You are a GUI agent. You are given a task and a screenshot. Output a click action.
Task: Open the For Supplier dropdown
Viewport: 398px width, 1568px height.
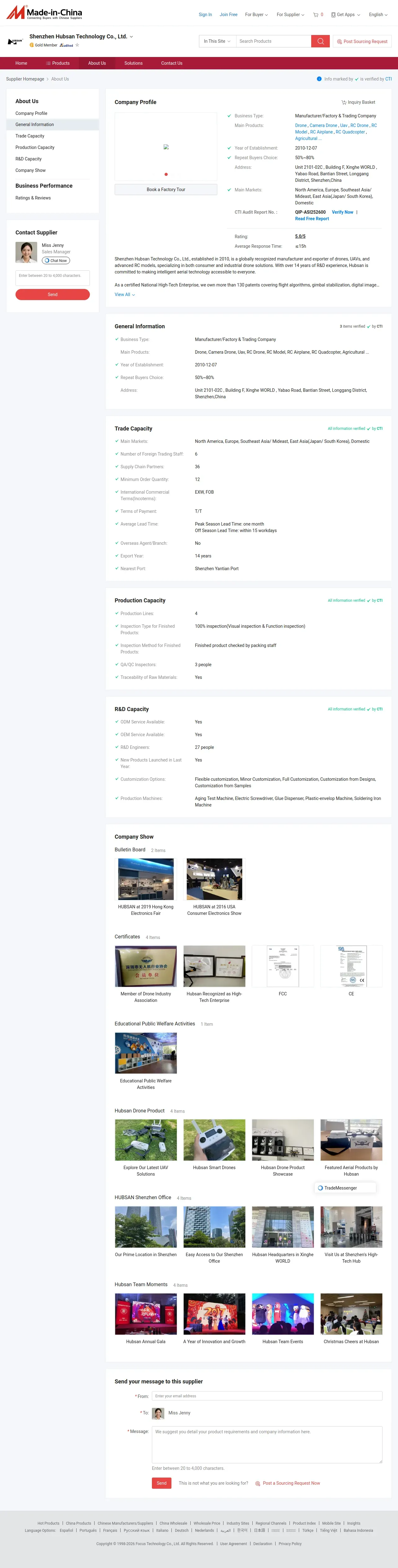pos(290,15)
